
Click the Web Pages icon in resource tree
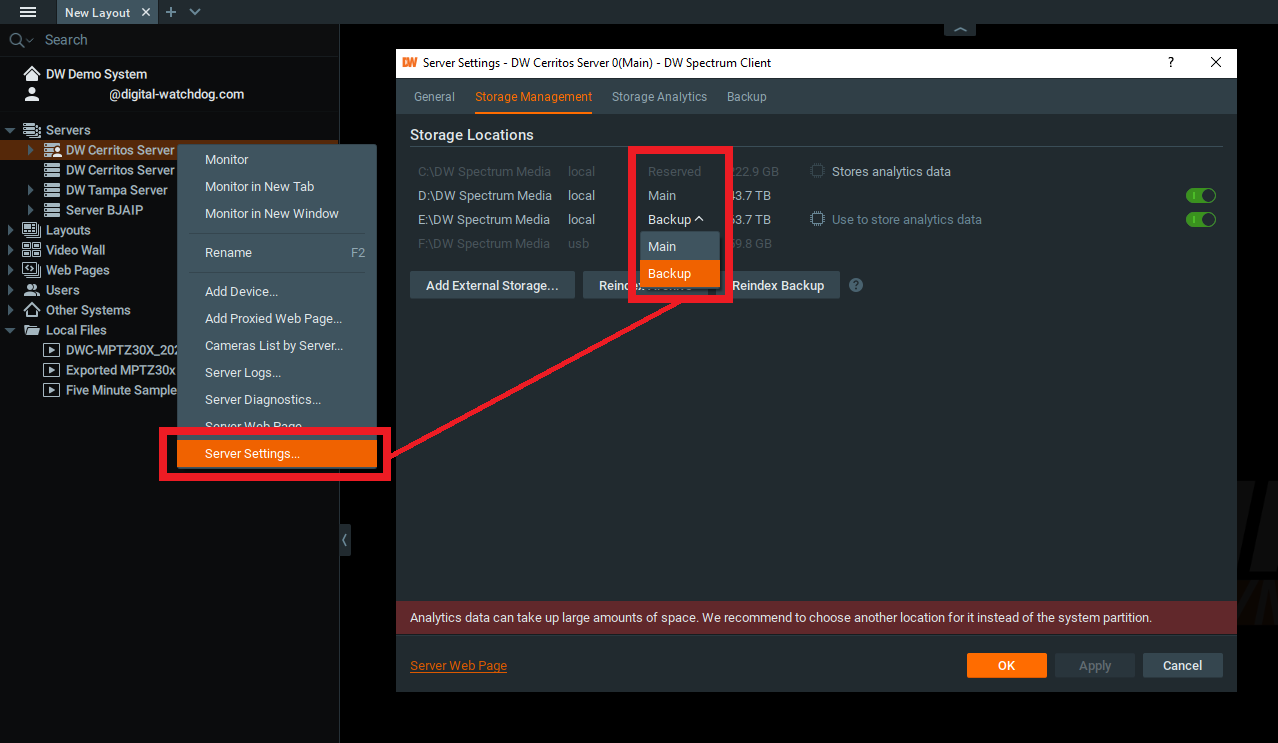tap(31, 269)
